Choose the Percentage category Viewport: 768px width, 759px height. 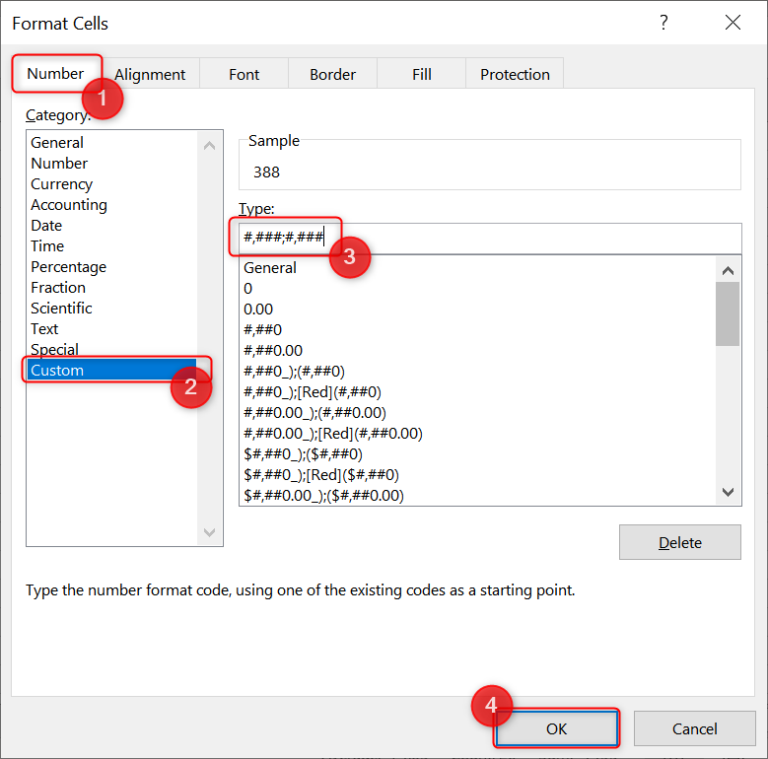(68, 267)
